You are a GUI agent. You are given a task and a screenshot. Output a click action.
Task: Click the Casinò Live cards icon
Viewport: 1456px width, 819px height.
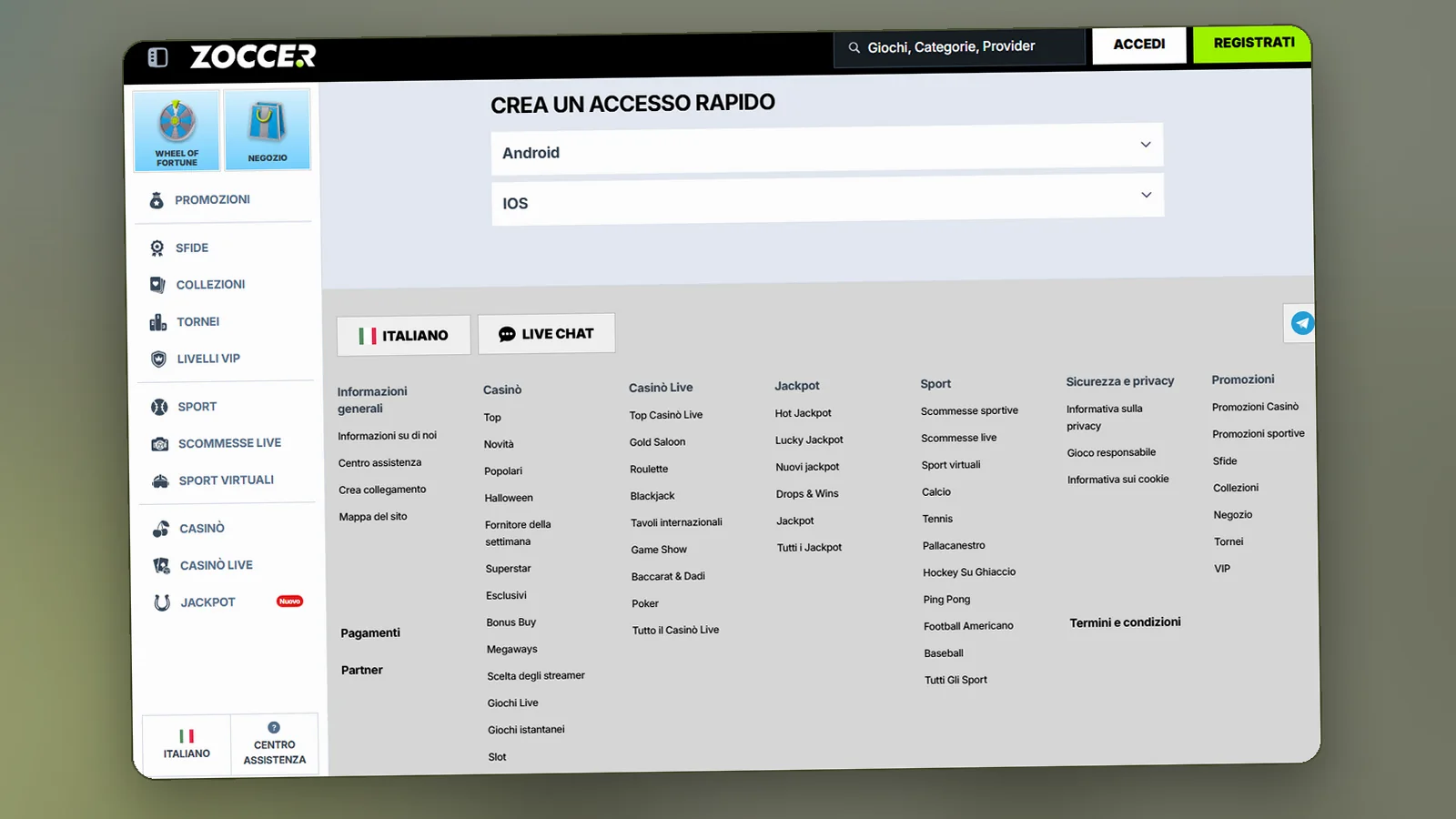click(x=162, y=566)
